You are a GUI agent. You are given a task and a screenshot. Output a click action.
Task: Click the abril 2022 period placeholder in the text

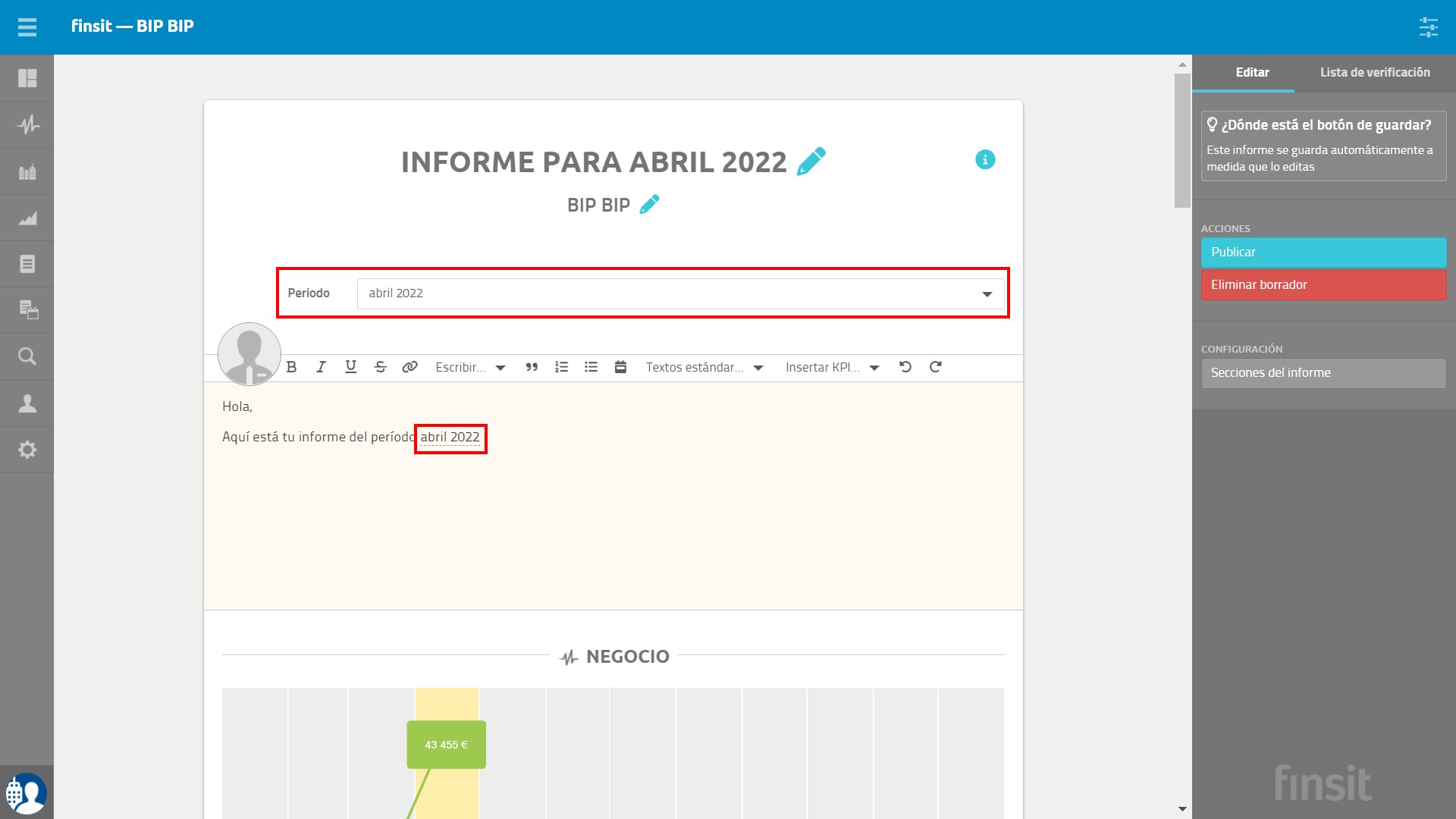450,438
